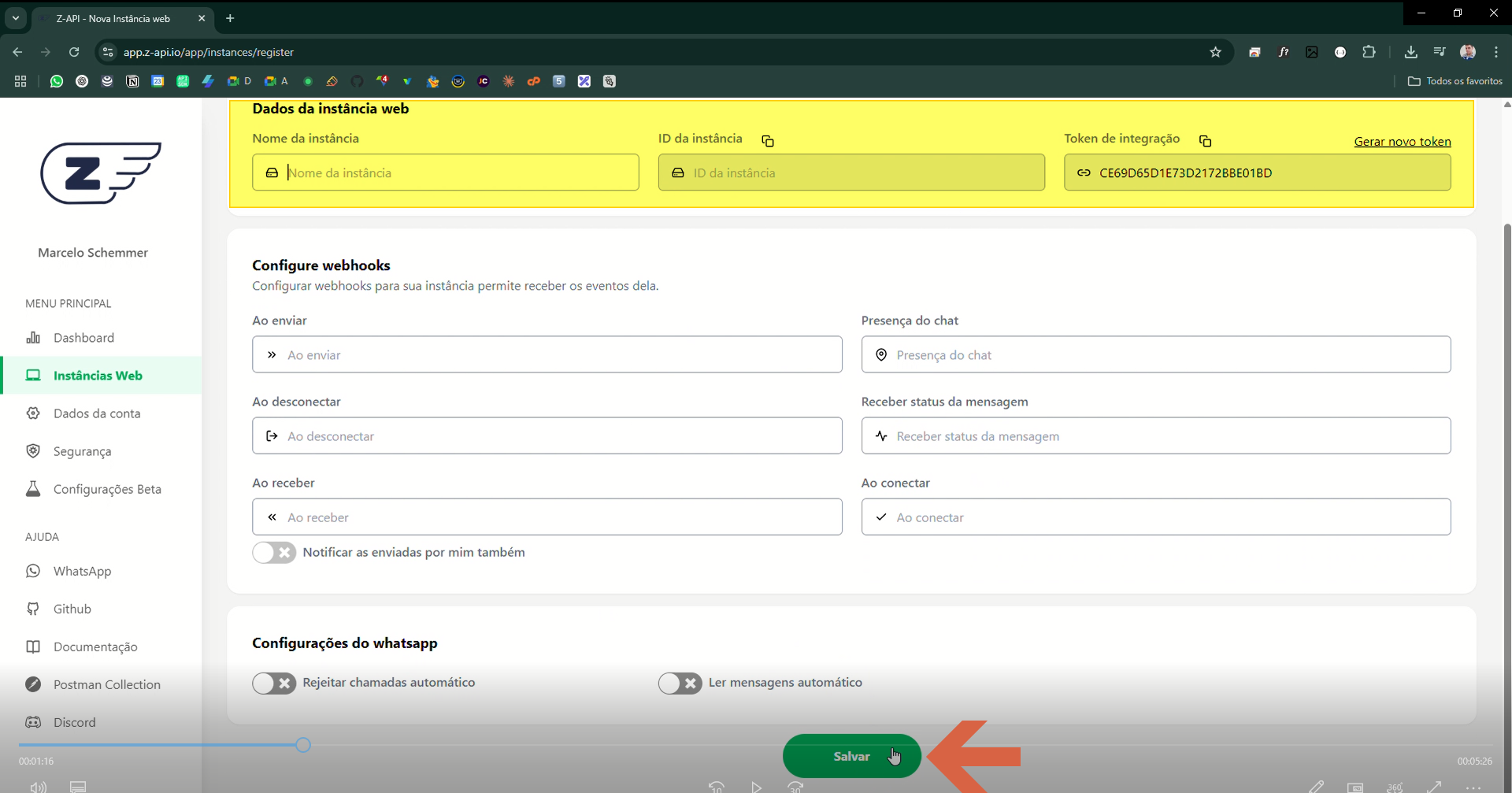1512x793 pixels.
Task: Click the green Salvar button
Action: click(x=852, y=756)
